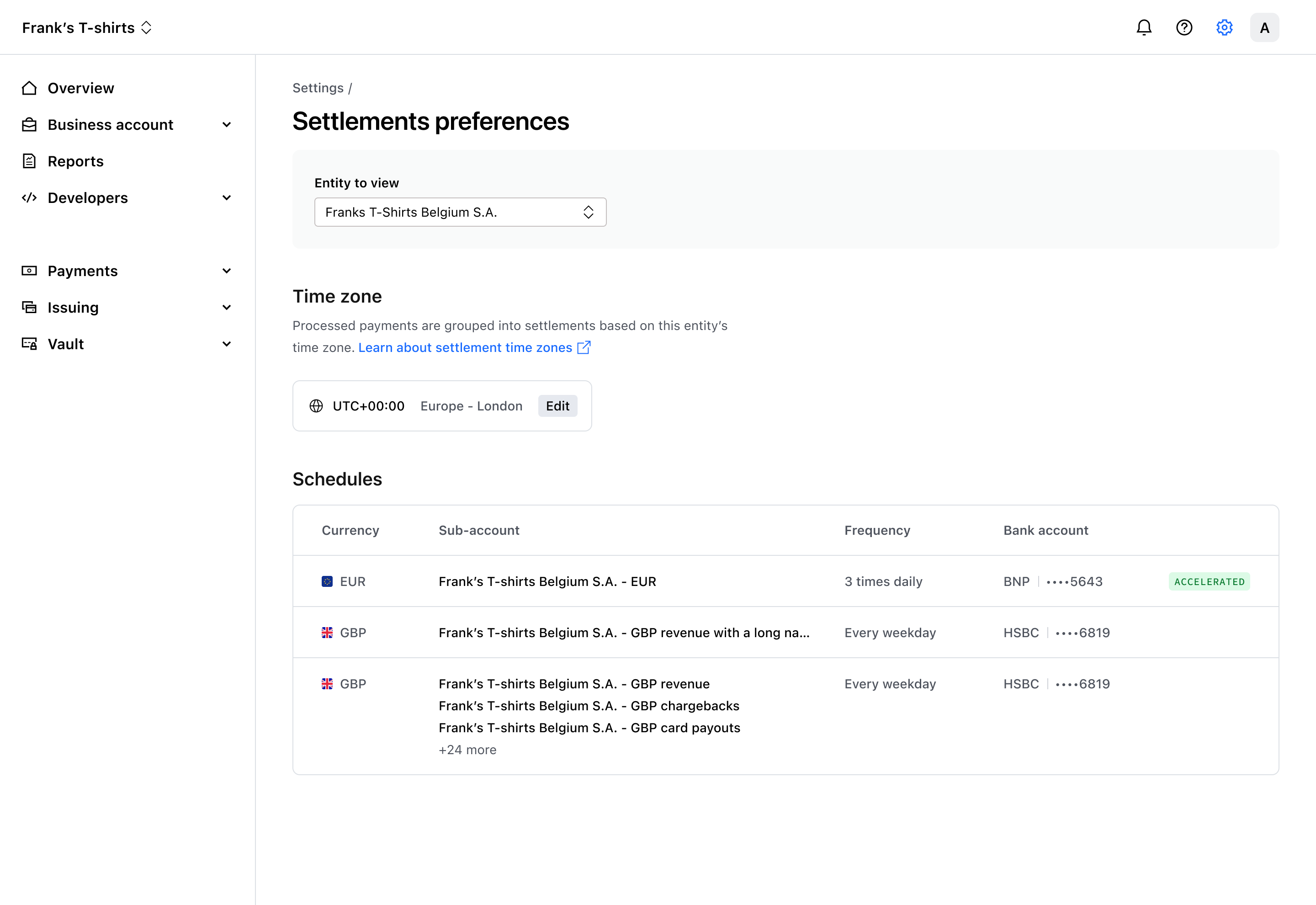Click the Vault lock-card icon
The image size is (1316, 905).
point(29,344)
